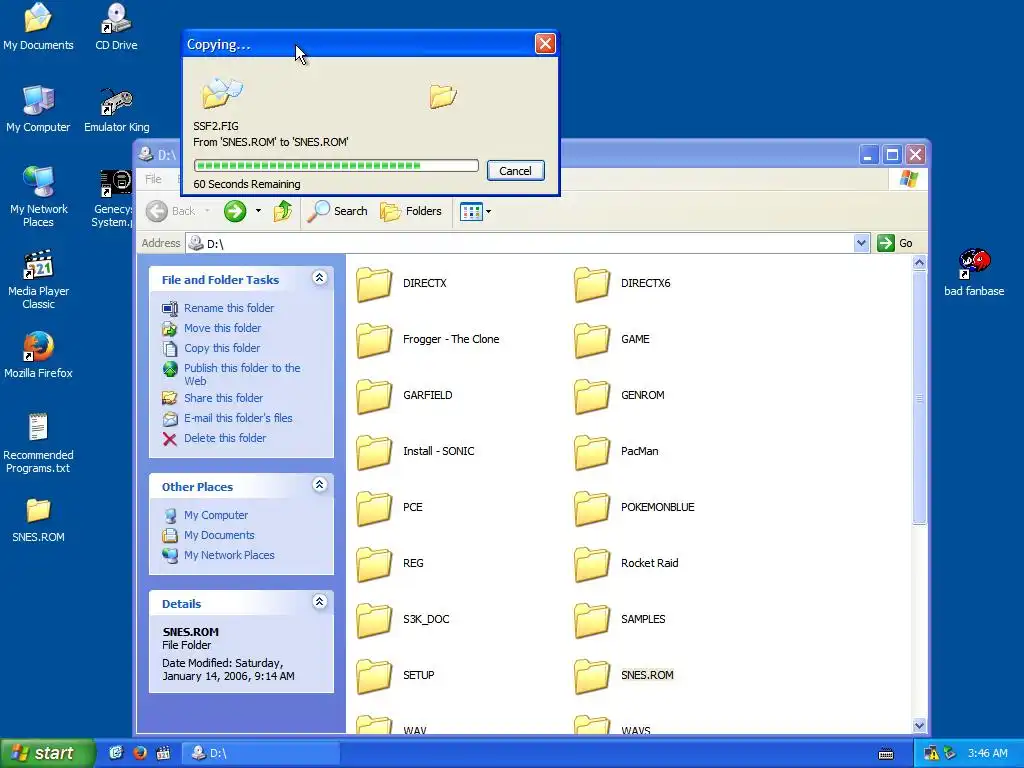1024x768 pixels.
Task: Select SNES.ROM folder in D:\ window
Action: pyautogui.click(x=624, y=676)
